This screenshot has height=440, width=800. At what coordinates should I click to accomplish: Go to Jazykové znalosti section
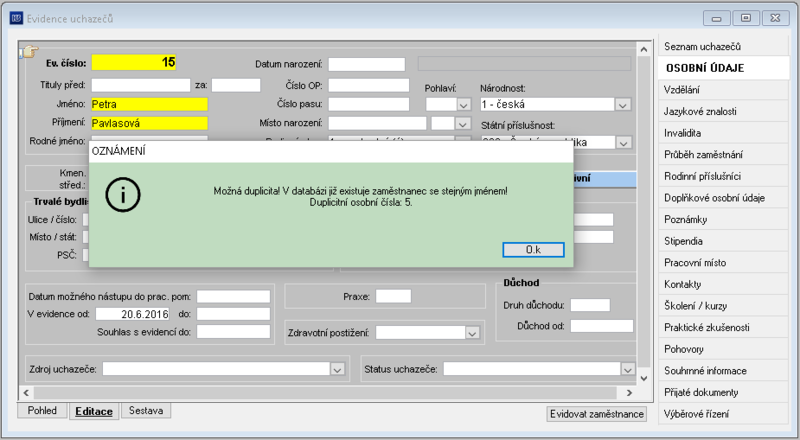point(723,111)
